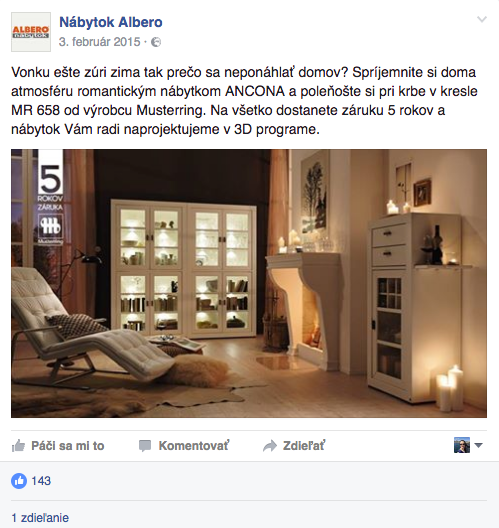The height and width of the screenshot is (528, 499).
Task: Expand the dropdown arrow beside the user avatar
Action: [x=478, y=445]
